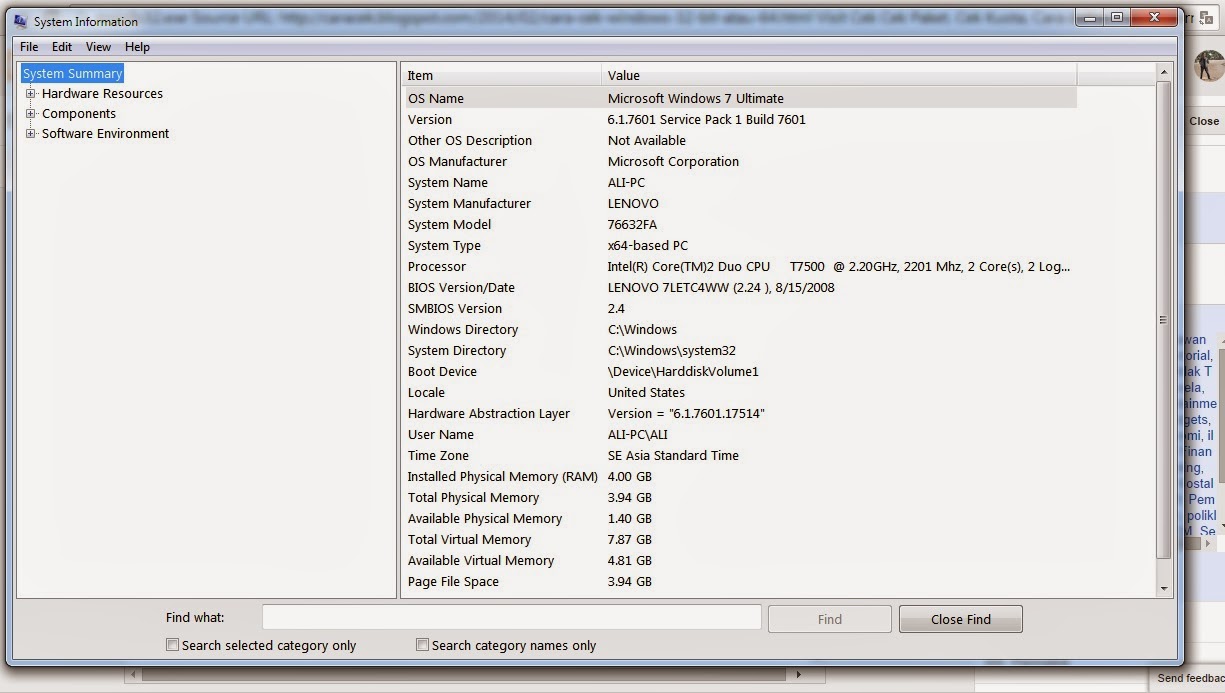Click the Value column header
1225x693 pixels.
[839, 75]
